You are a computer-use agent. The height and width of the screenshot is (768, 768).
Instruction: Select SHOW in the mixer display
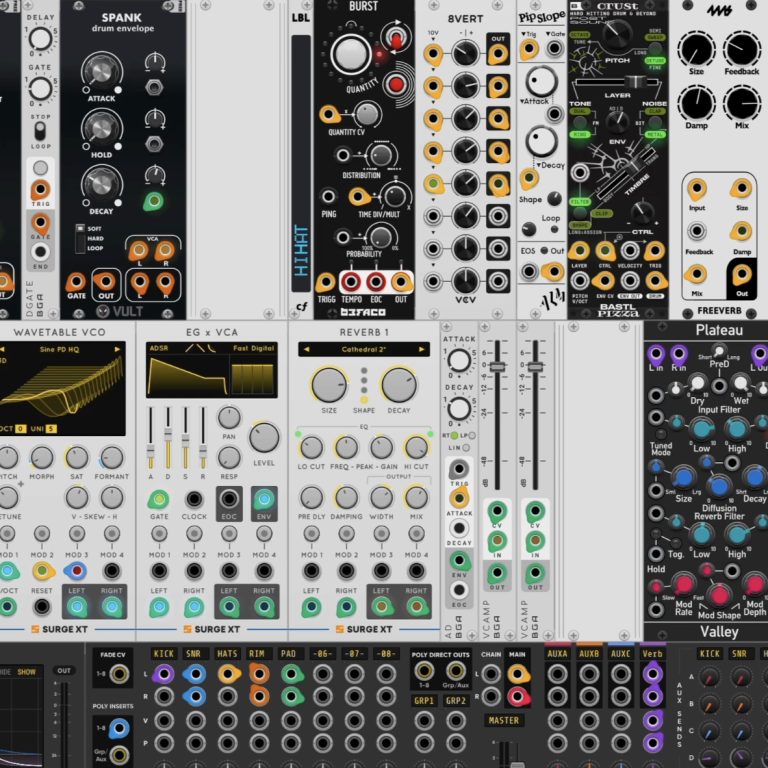coord(26,672)
